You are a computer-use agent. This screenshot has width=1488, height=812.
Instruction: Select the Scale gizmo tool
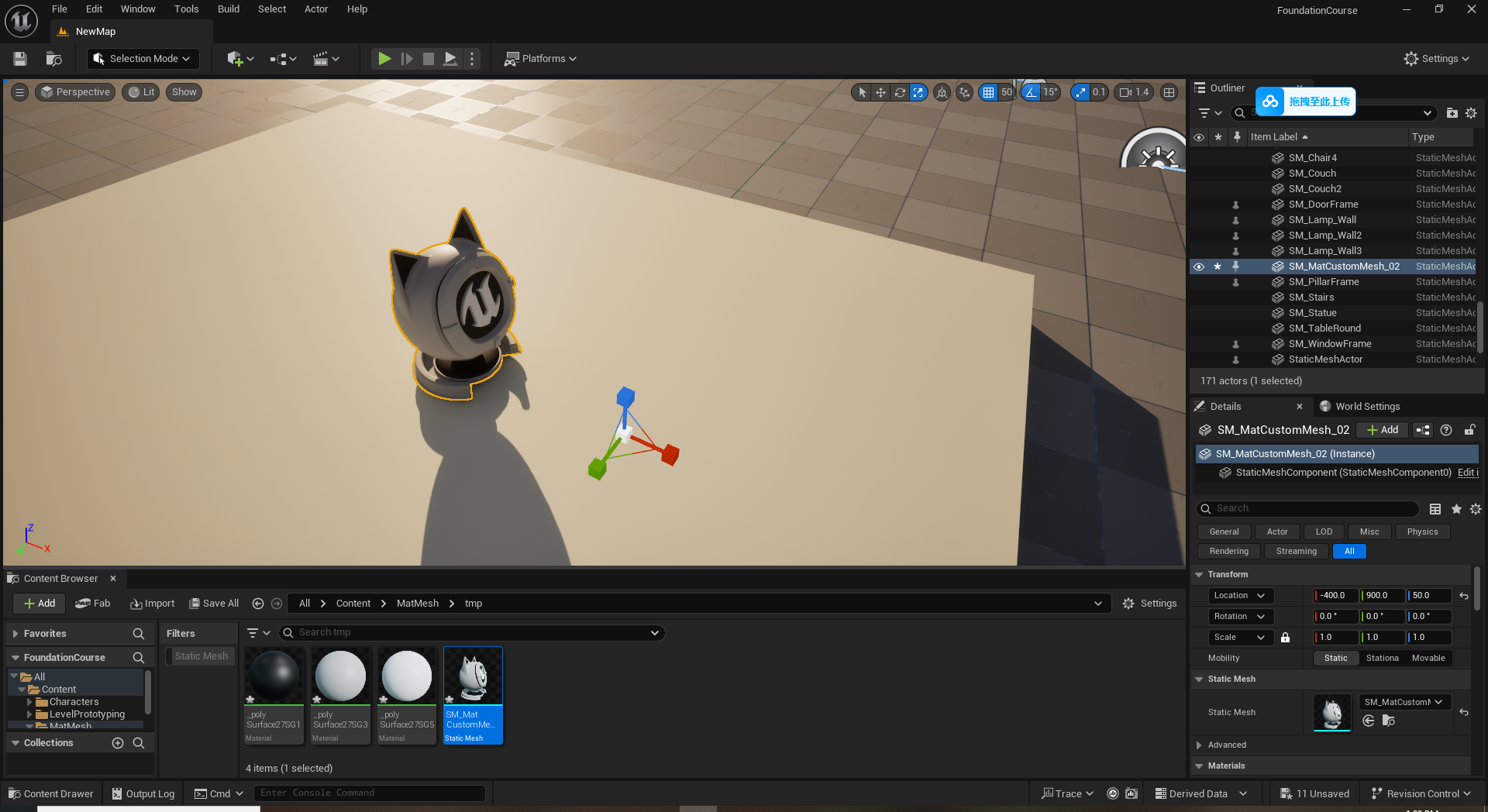click(918, 92)
